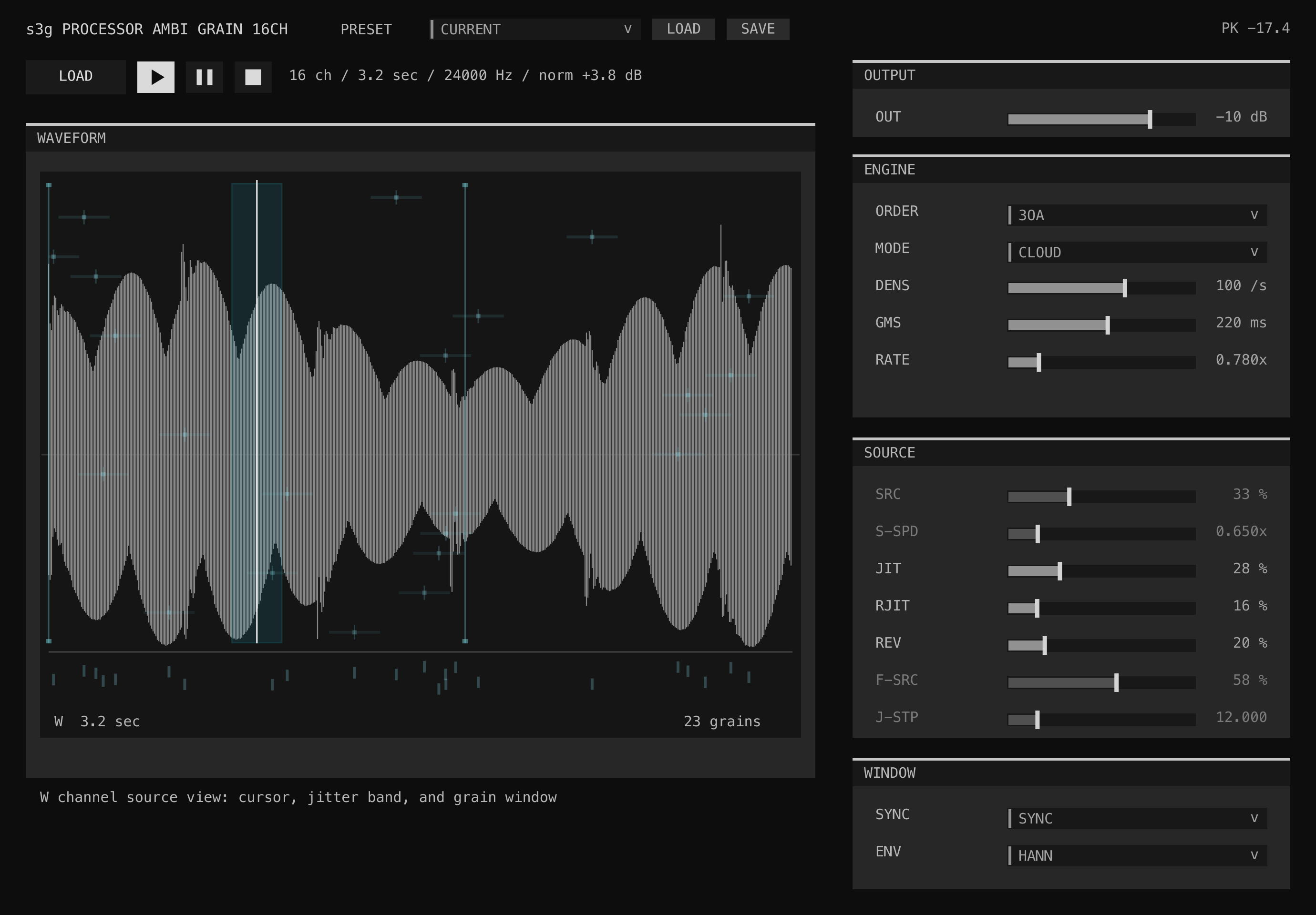Adjust the OUT level slider
Image resolution: width=1316 pixels, height=915 pixels.
pyautogui.click(x=1101, y=119)
